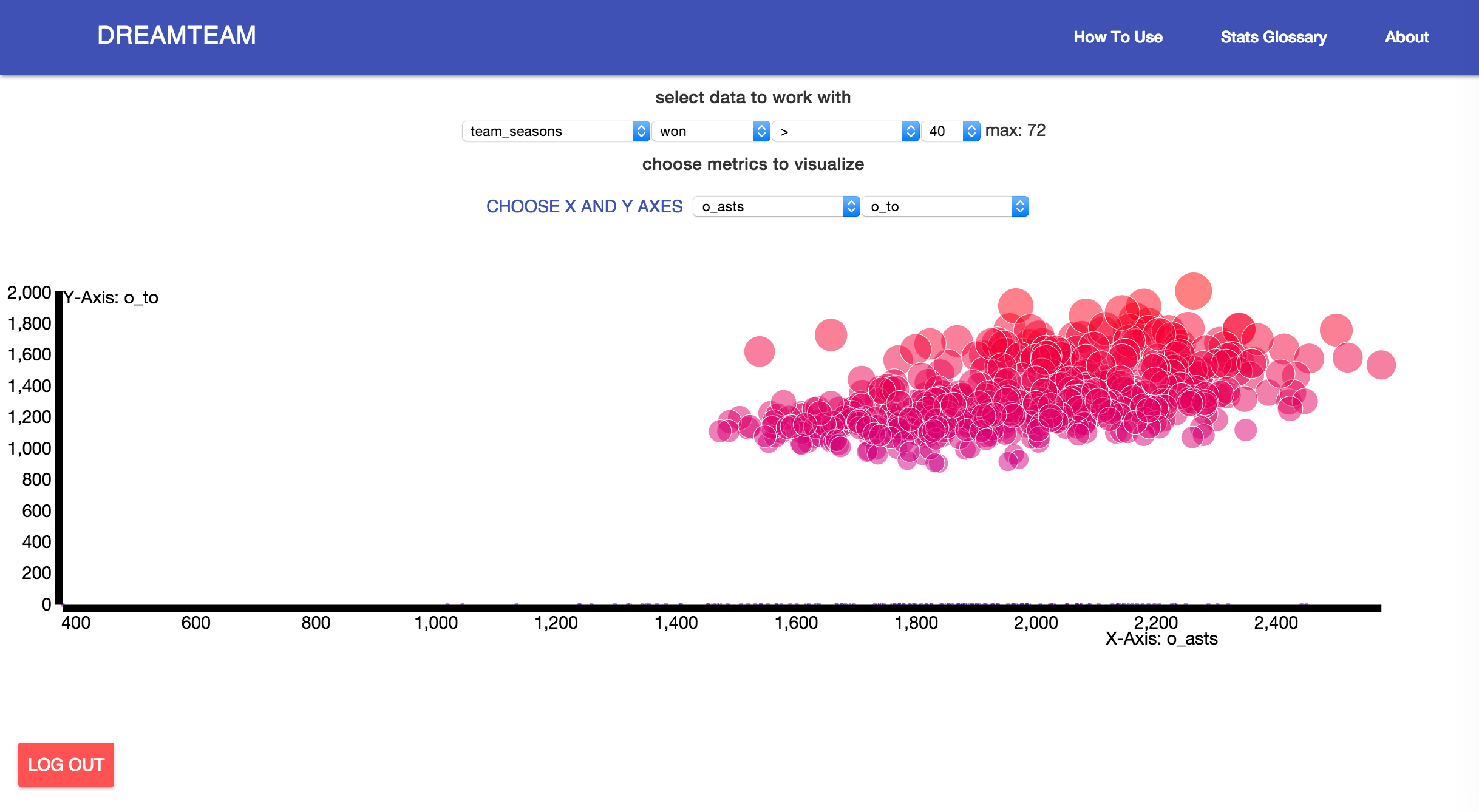This screenshot has height=812, width=1479.
Task: Open the o_to Y-axis metric dropdown
Action: pyautogui.click(x=937, y=206)
